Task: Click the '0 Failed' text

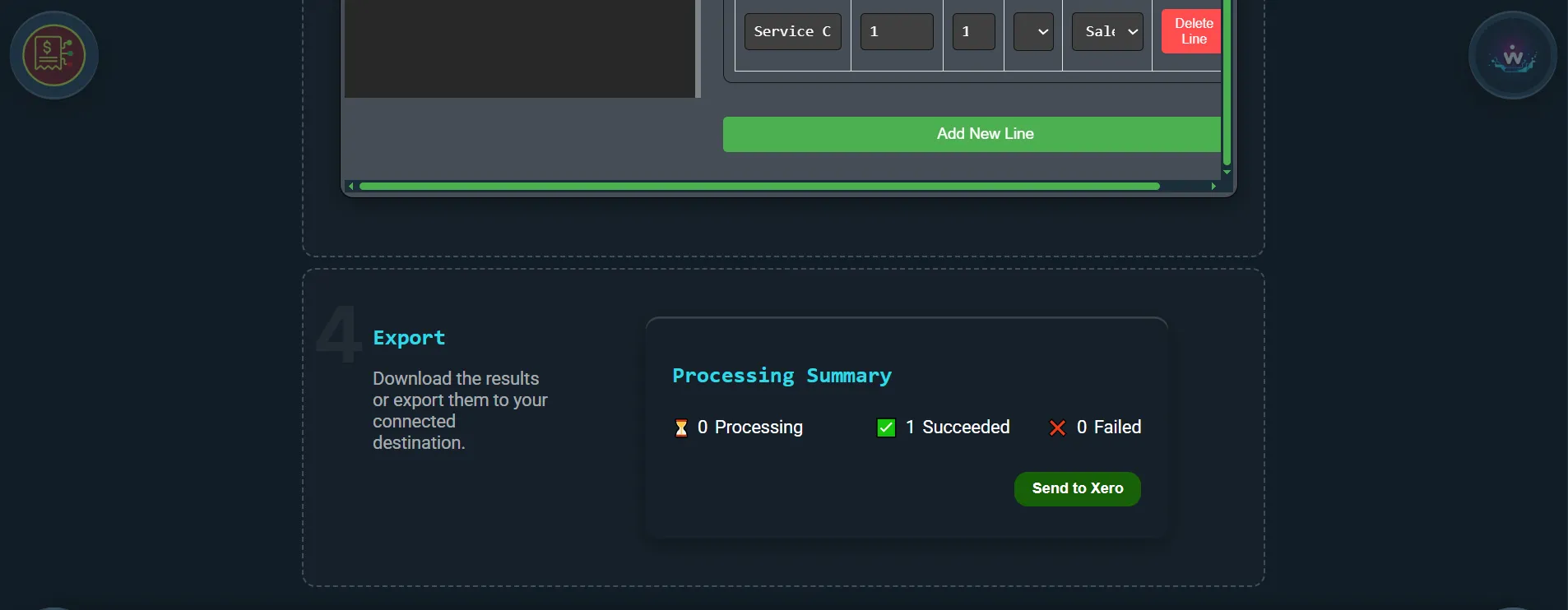Action: [1109, 427]
